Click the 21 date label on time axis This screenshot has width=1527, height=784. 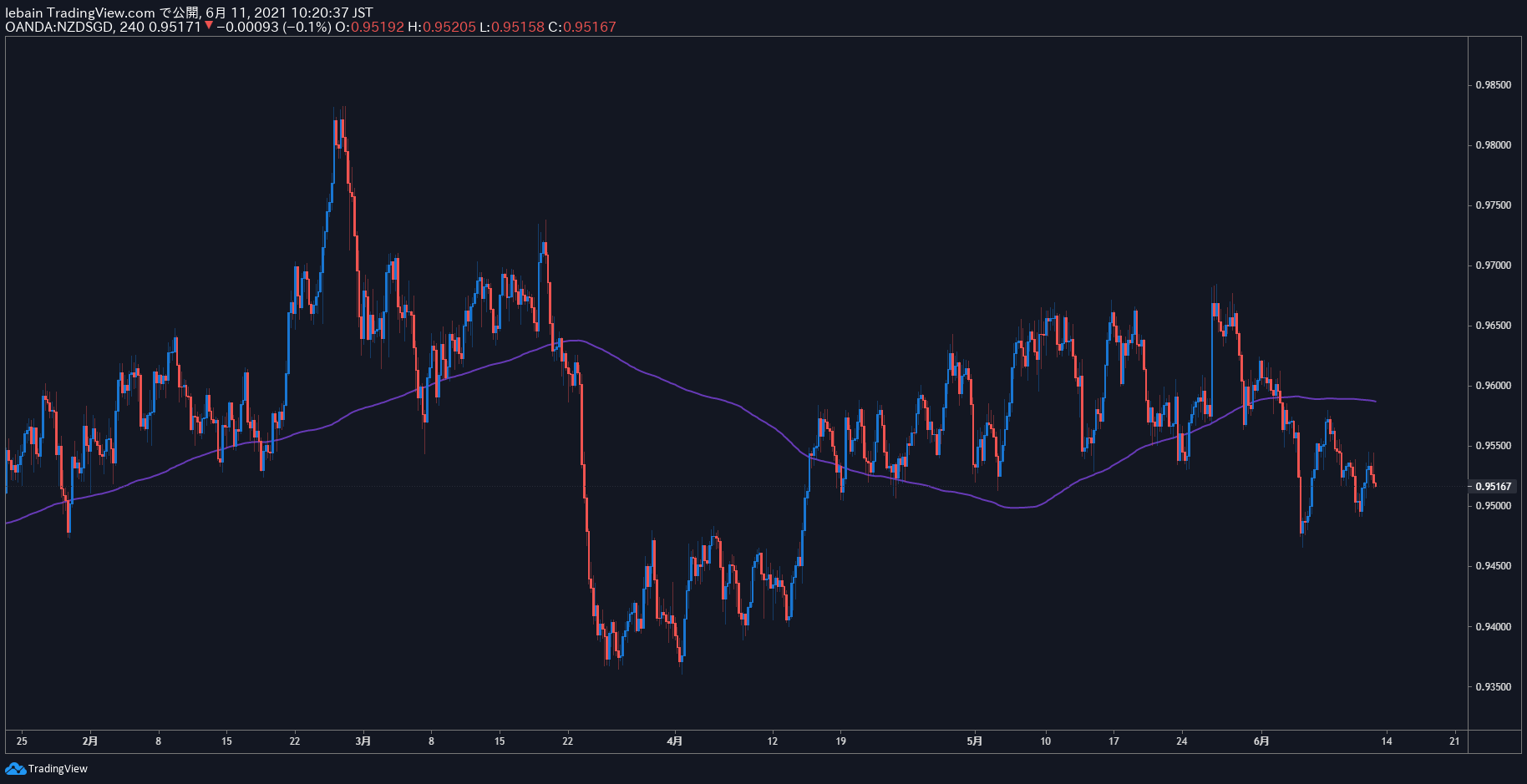point(1454,741)
